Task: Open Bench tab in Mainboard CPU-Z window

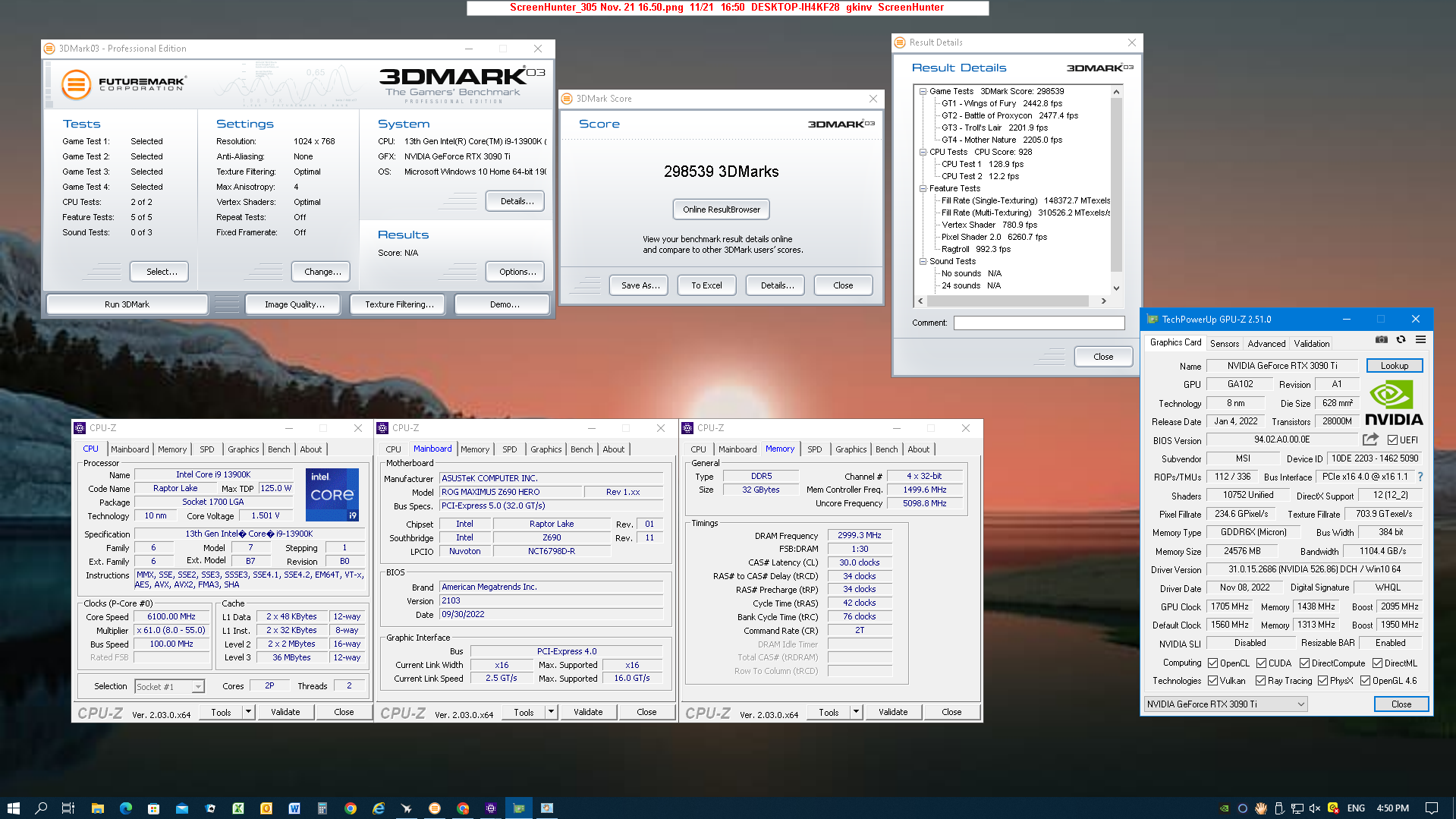Action: 581,449
